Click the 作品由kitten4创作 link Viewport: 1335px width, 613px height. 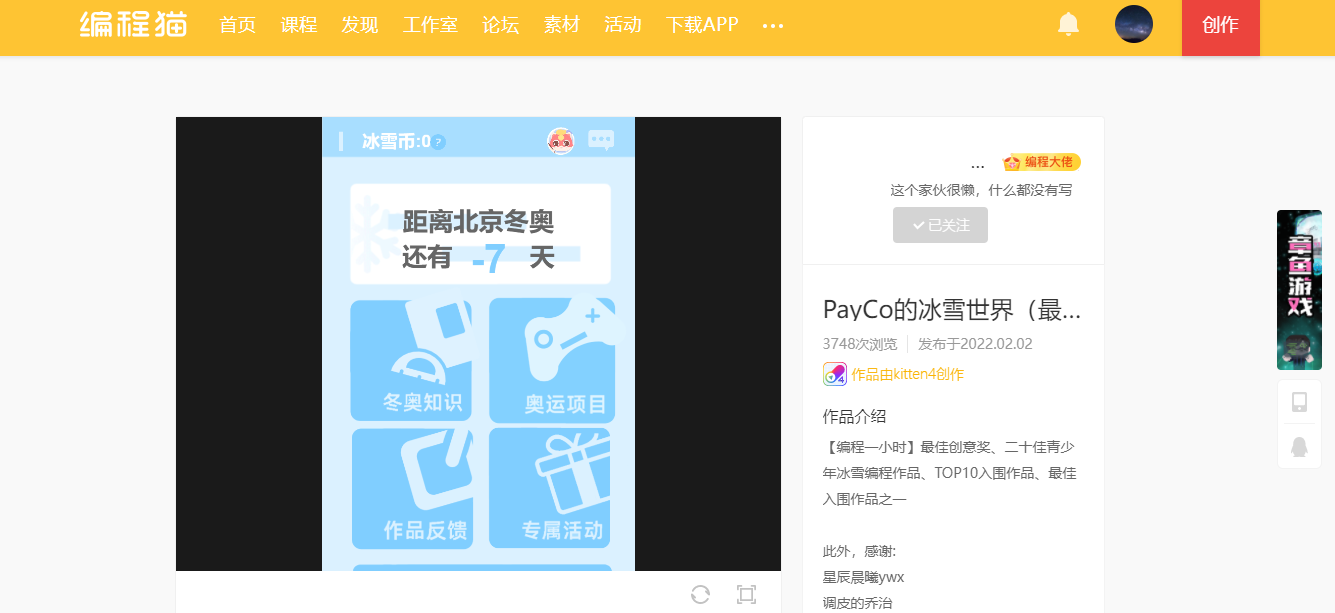(x=907, y=374)
